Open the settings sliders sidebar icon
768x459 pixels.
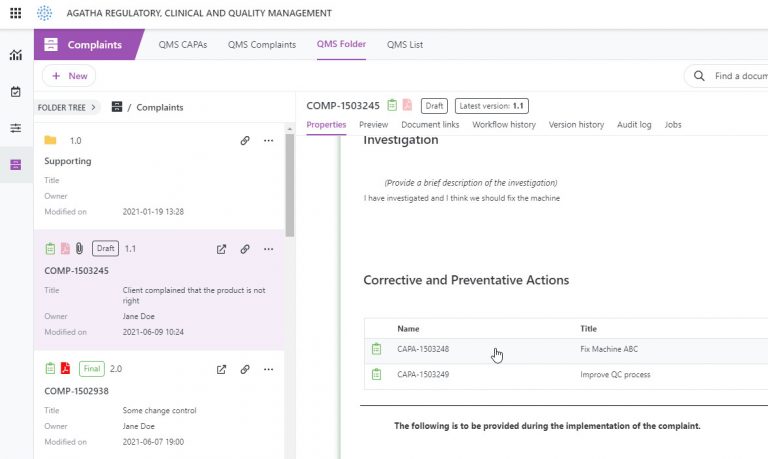[x=15, y=128]
